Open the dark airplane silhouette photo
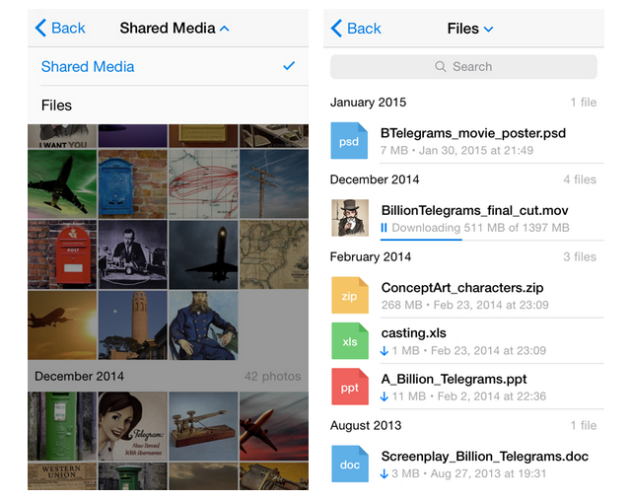Viewport: 631px width, 500px height. point(204,254)
